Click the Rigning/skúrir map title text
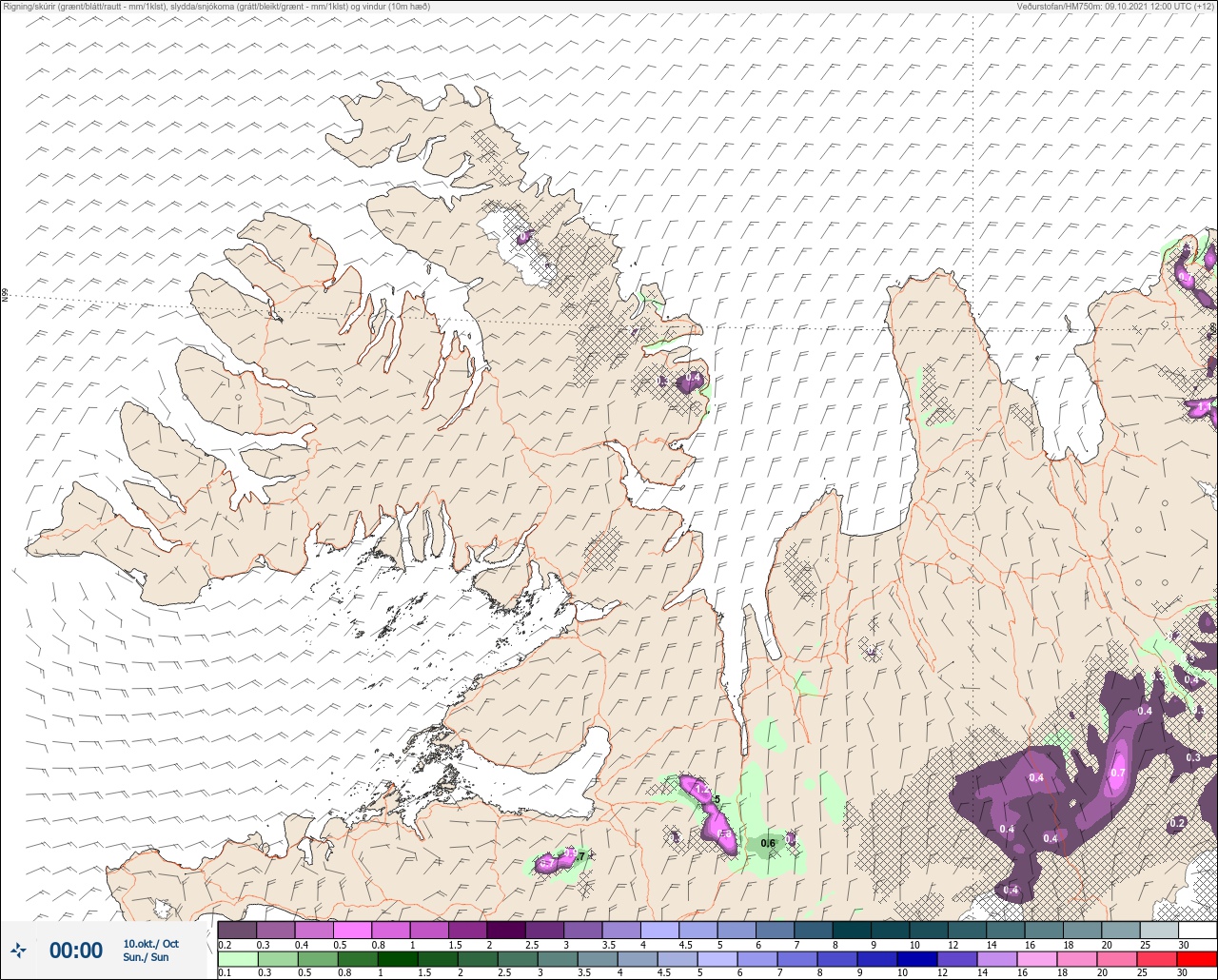 tap(217, 6)
